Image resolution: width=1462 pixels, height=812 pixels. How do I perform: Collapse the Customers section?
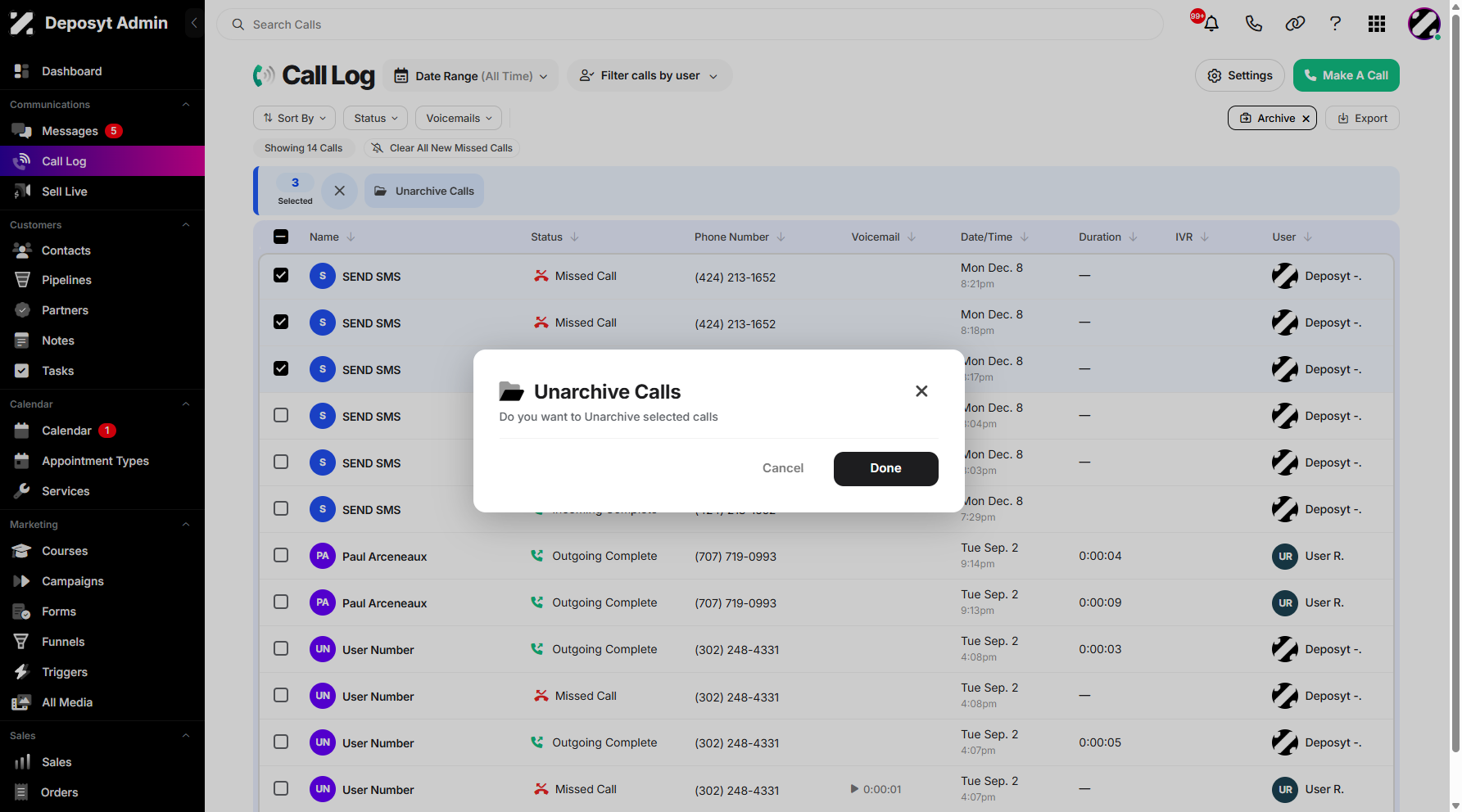tap(186, 225)
